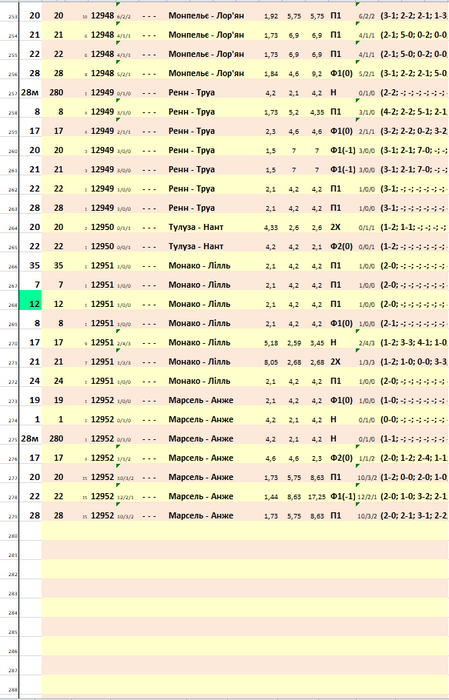Screen dimensions: 449x700
Task: Select score list starting '(2-2; -;'
Action: (414, 93)
